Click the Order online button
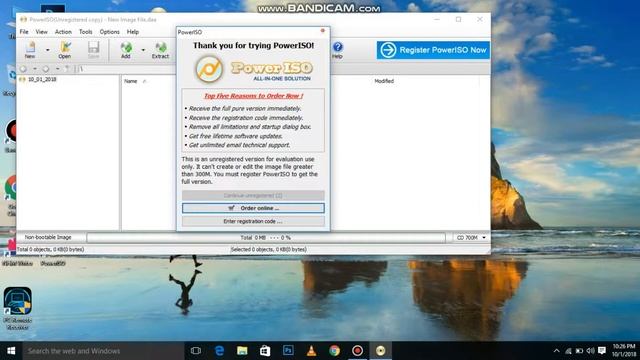Viewport: 640px width, 360px height. [x=253, y=208]
